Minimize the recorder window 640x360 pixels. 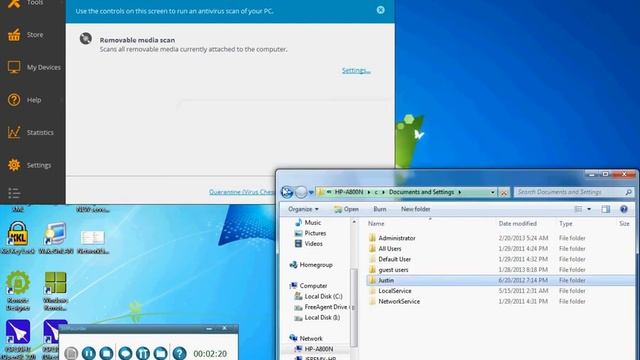click(x=209, y=329)
